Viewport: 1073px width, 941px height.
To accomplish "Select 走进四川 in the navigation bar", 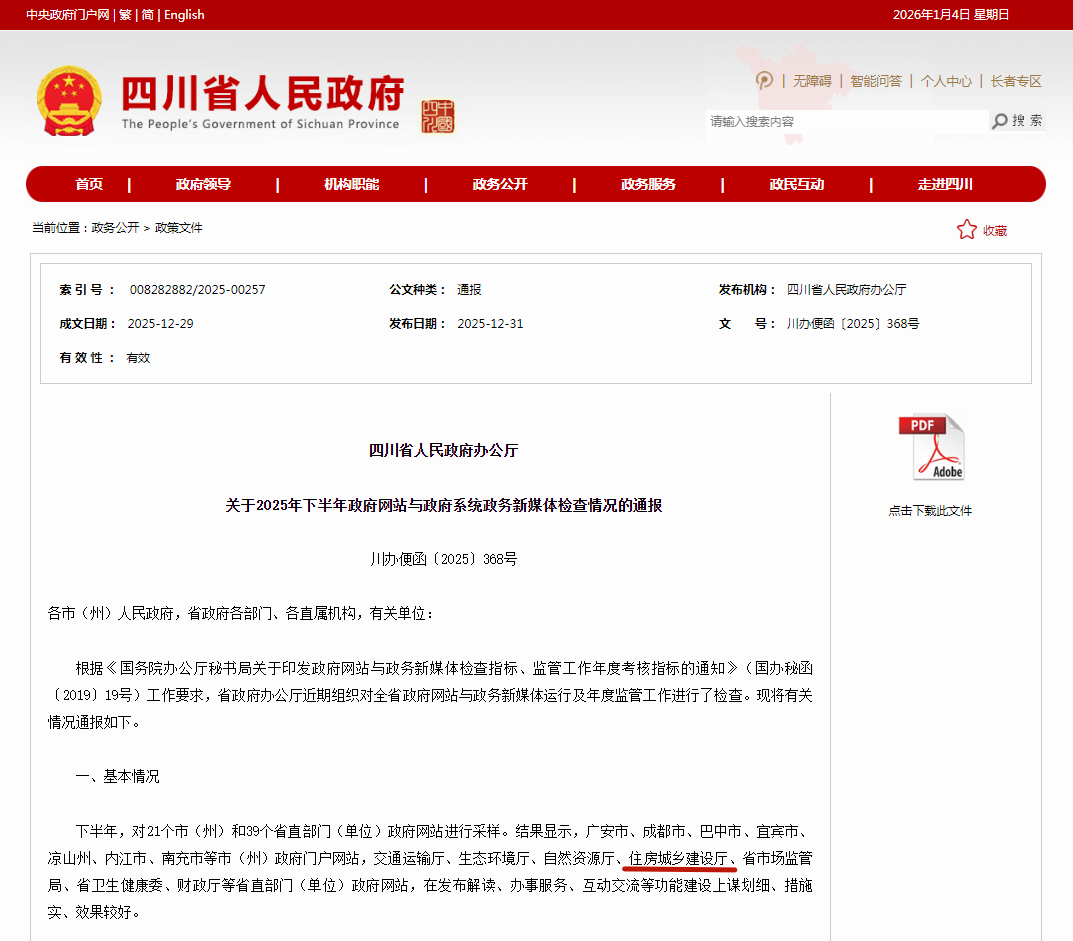I will pyautogui.click(x=945, y=184).
